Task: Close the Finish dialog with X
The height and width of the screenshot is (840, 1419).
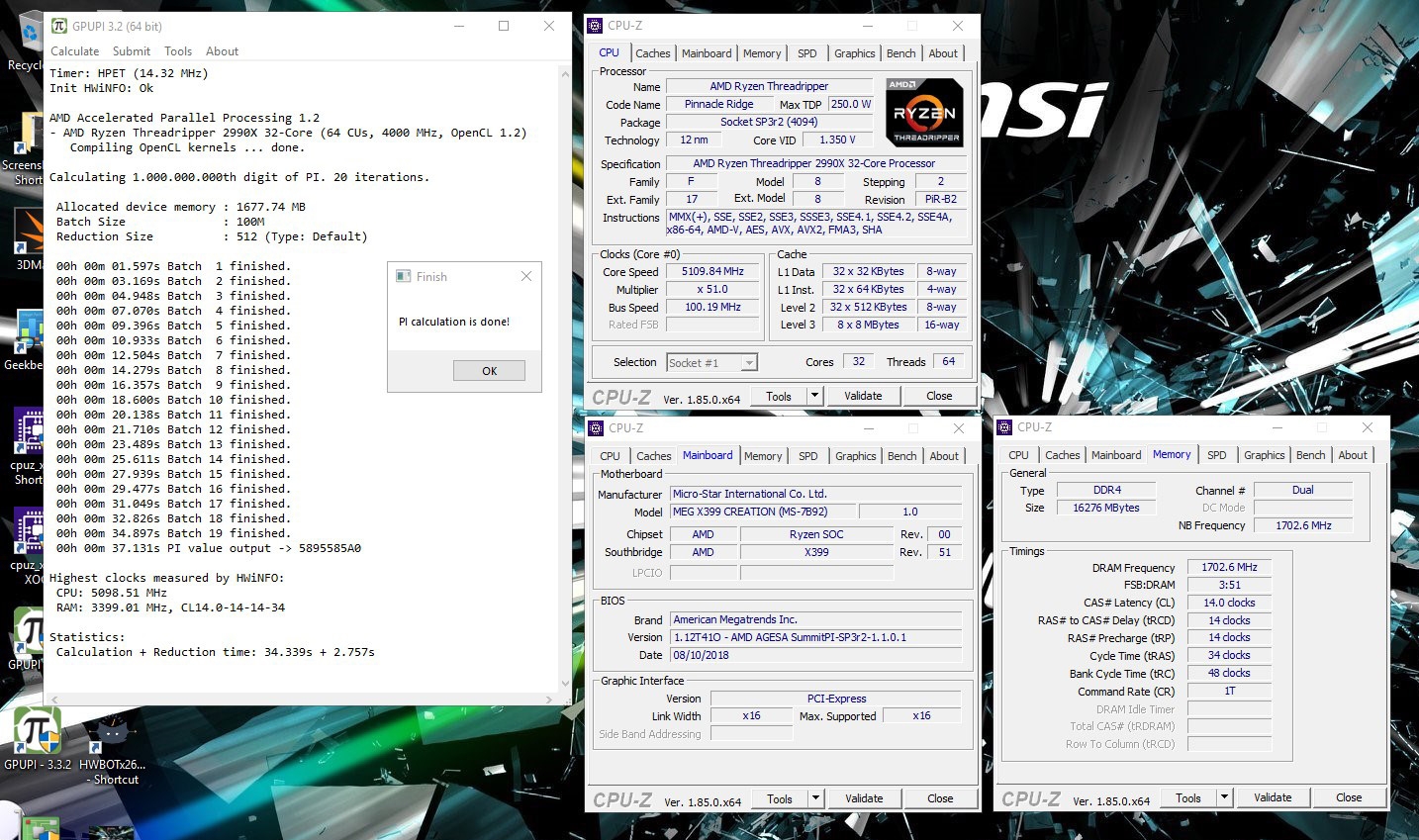Action: (x=526, y=276)
